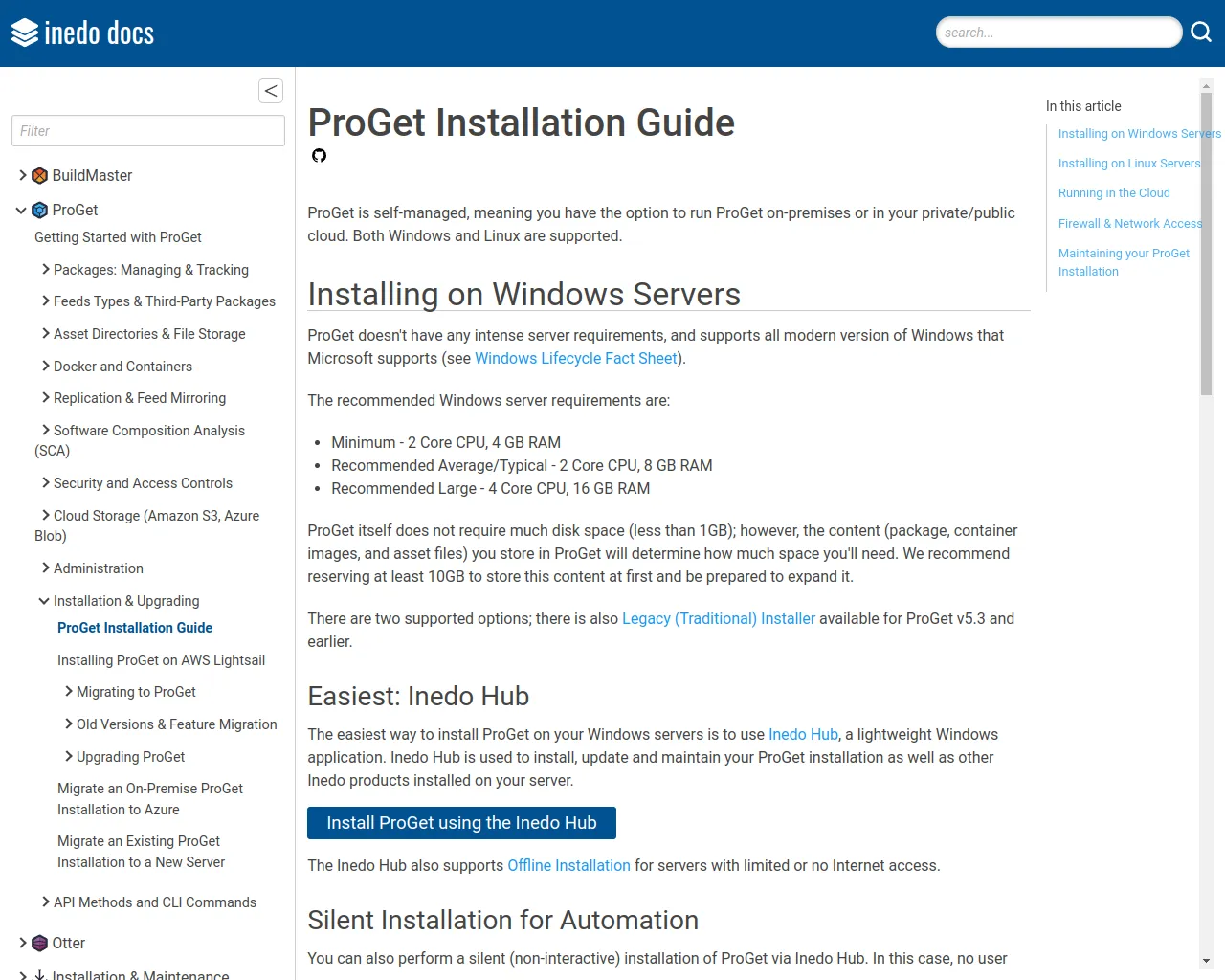The height and width of the screenshot is (980, 1225).
Task: Open Migrate an Existing ProGet Installation page
Action: point(141,852)
